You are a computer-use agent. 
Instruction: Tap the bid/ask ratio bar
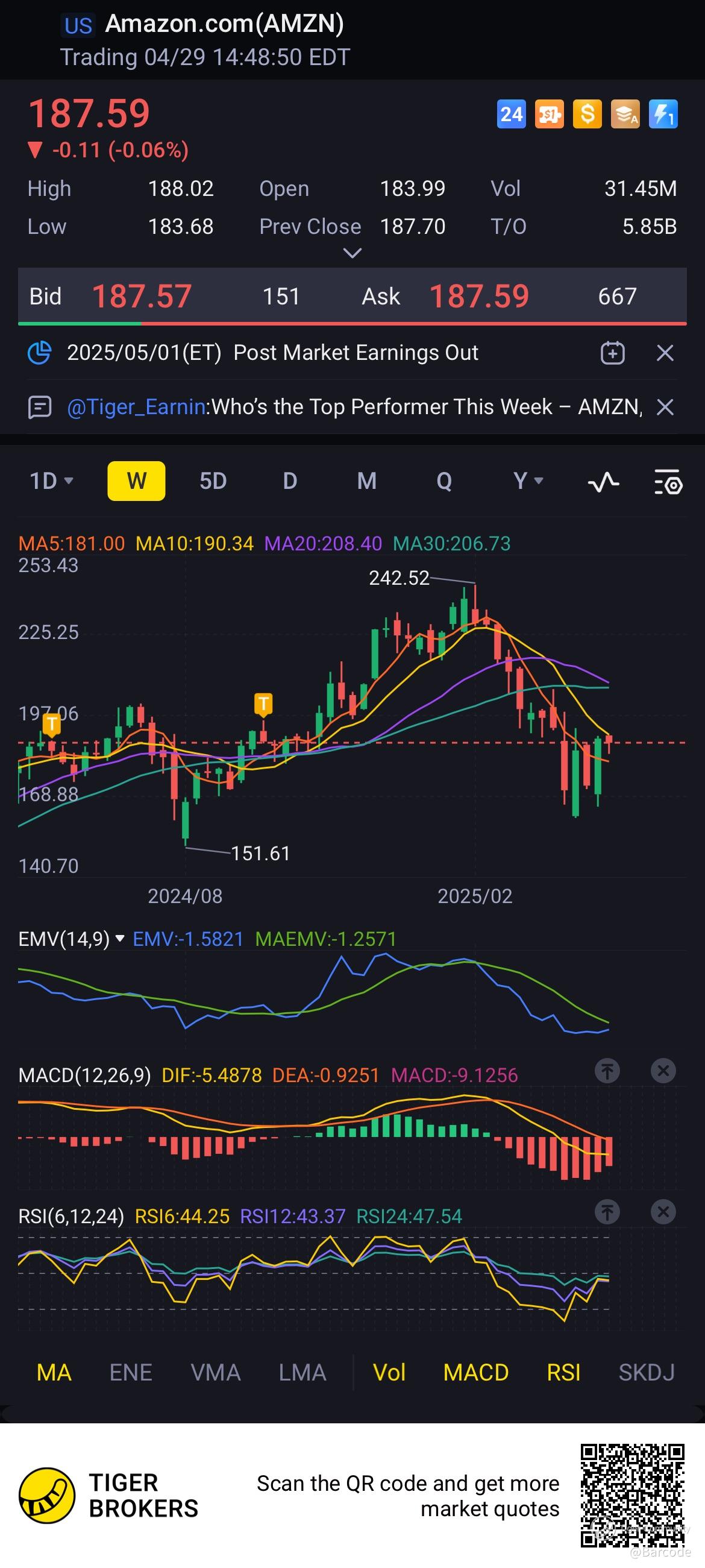(352, 323)
